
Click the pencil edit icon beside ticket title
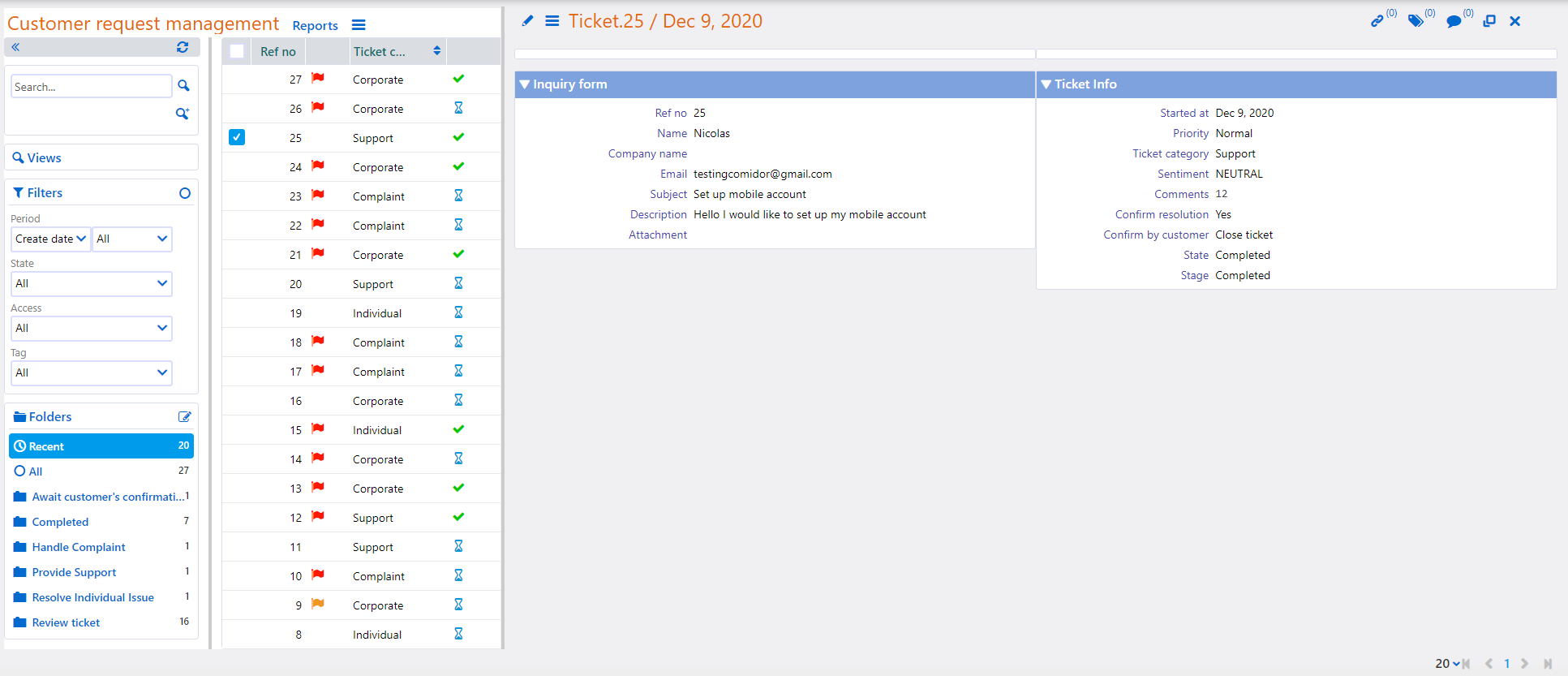coord(527,21)
